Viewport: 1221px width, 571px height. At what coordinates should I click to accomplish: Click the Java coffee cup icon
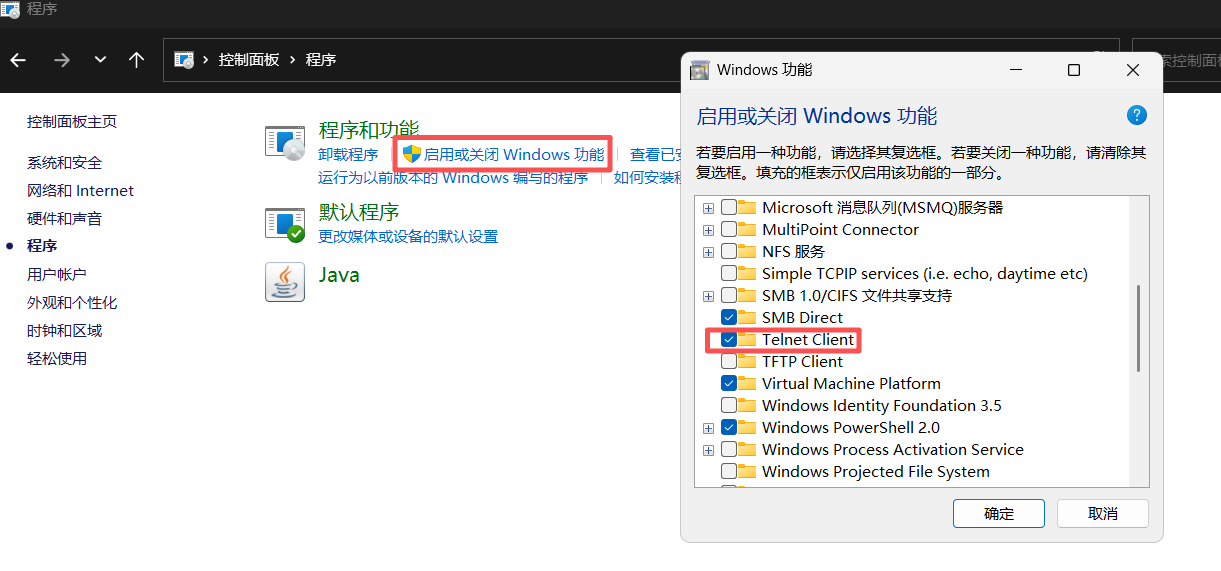[285, 282]
